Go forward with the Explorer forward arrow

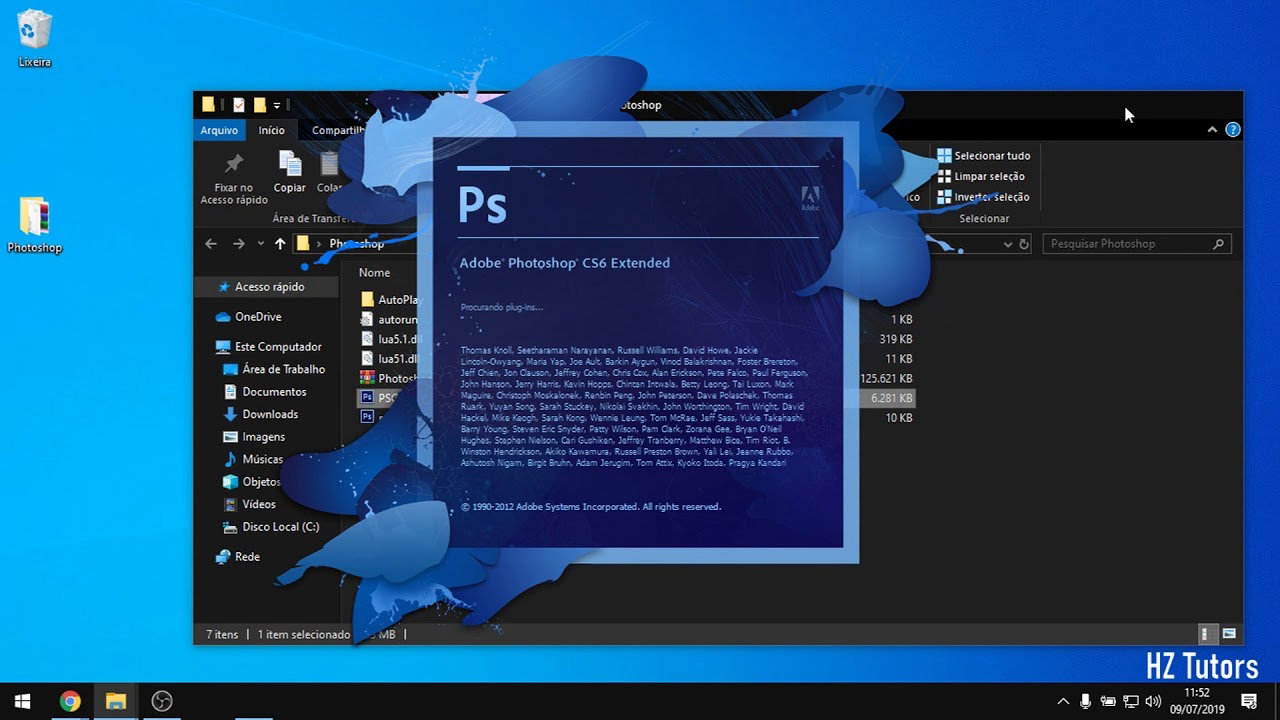point(238,244)
